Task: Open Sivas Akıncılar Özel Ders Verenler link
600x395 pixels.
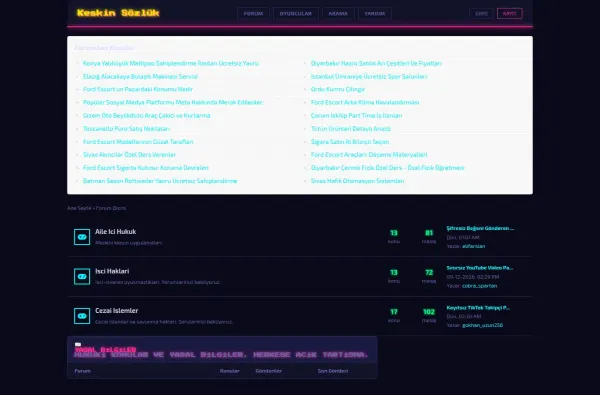Action: [x=129, y=155]
